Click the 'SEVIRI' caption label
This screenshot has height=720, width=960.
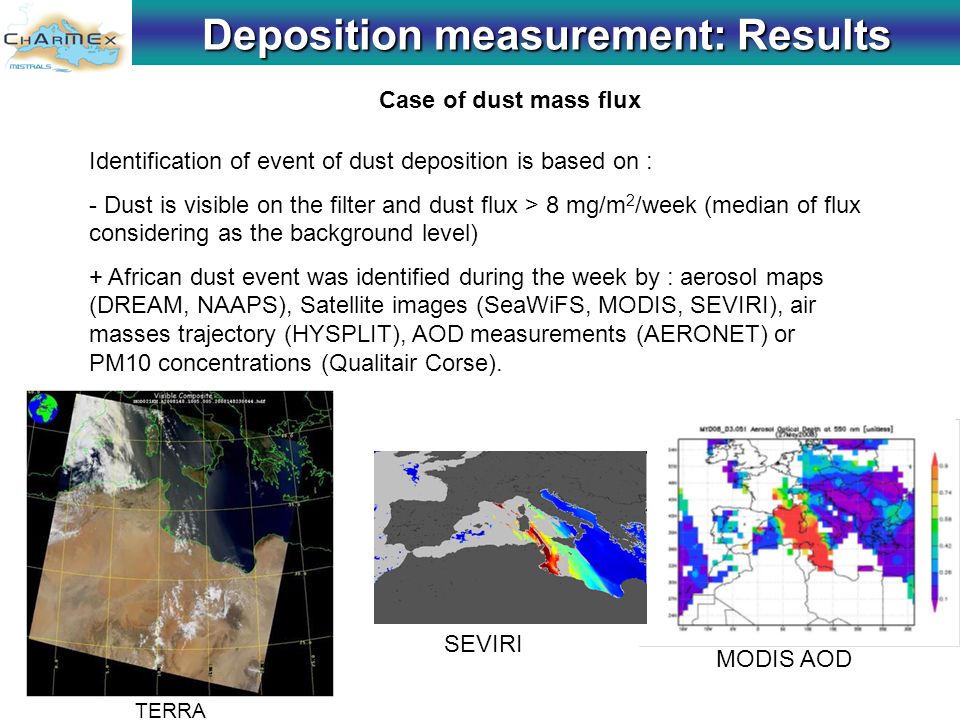[x=483, y=644]
